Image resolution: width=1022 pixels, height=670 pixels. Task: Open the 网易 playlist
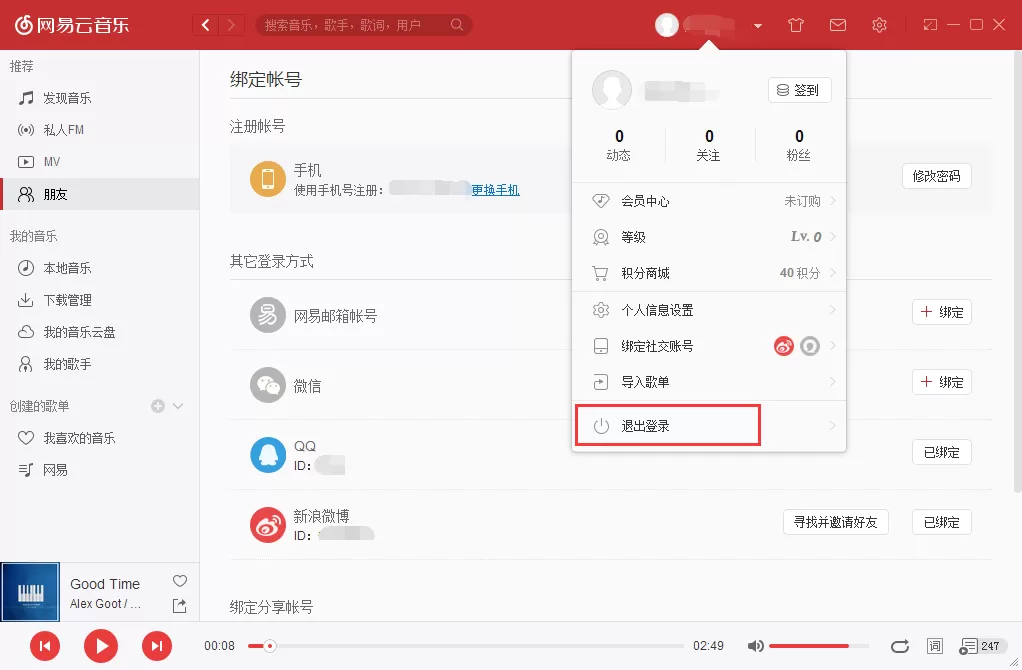click(100, 470)
